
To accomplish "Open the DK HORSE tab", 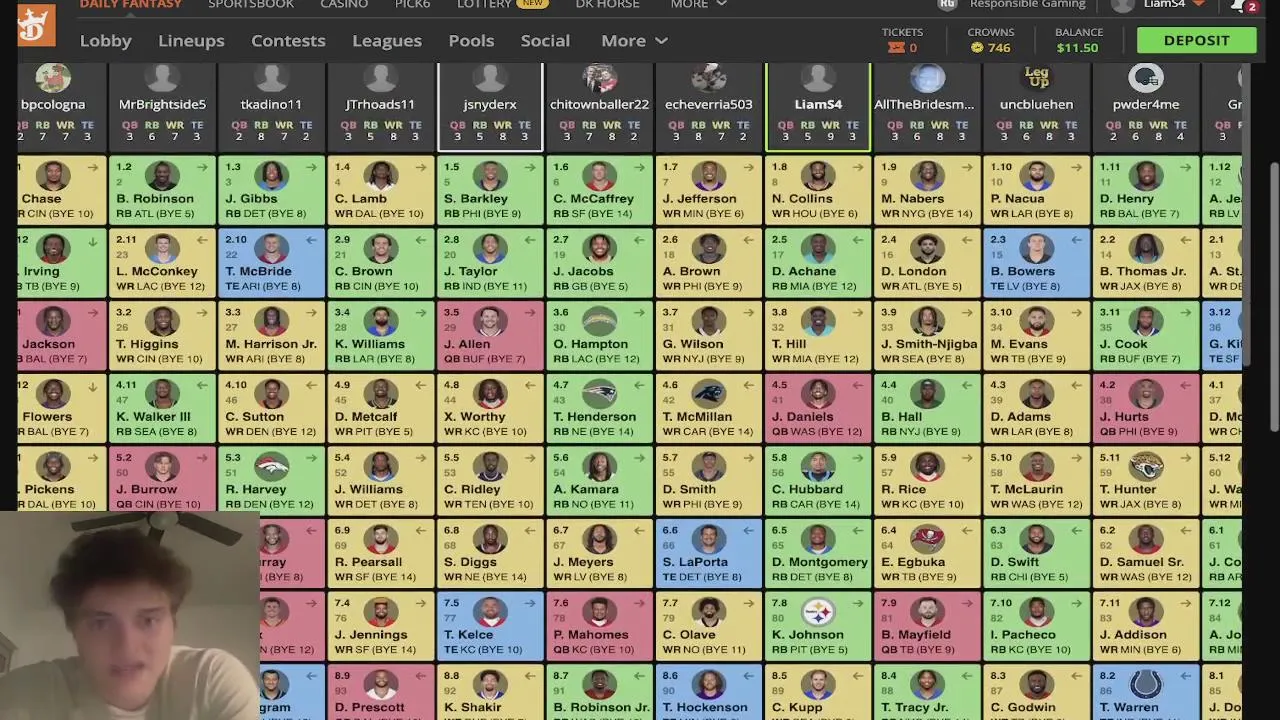I will point(607,5).
